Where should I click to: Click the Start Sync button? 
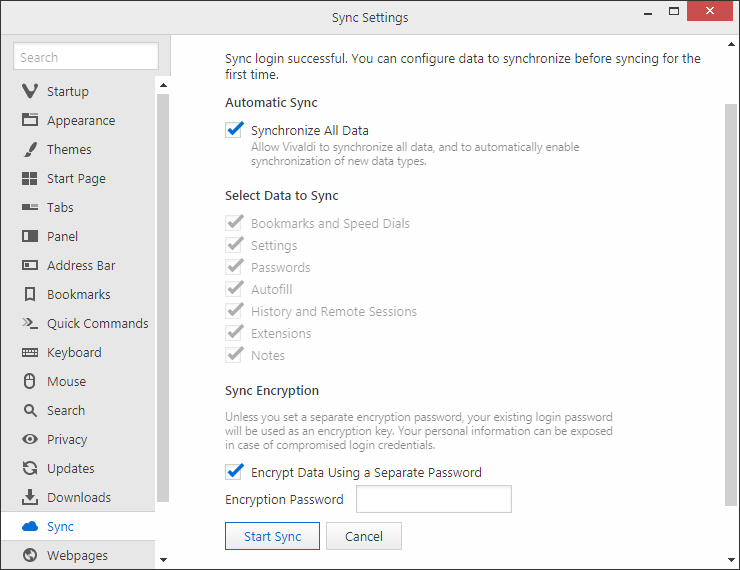272,536
